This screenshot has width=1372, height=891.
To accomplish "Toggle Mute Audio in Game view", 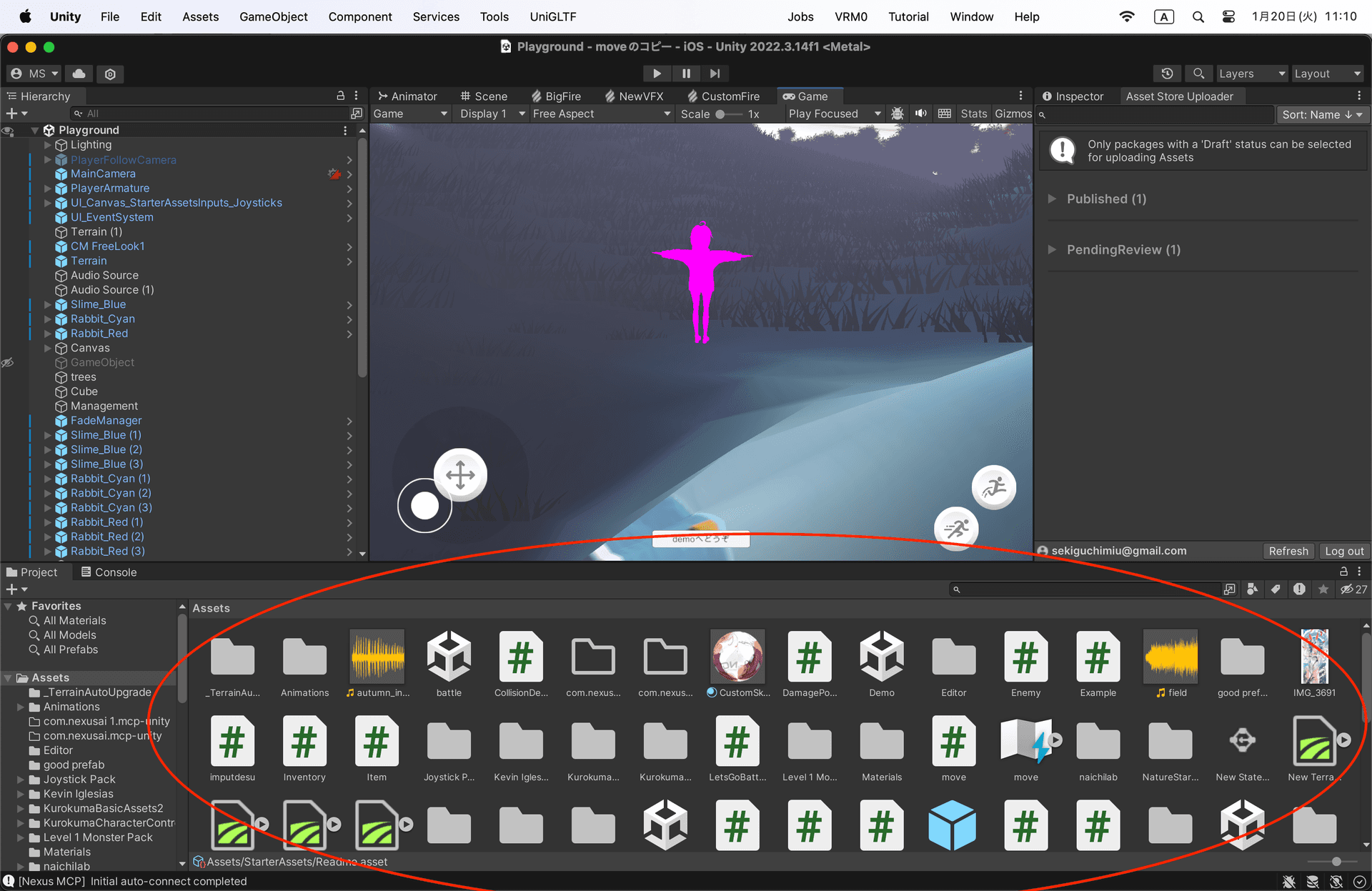I will tap(920, 113).
